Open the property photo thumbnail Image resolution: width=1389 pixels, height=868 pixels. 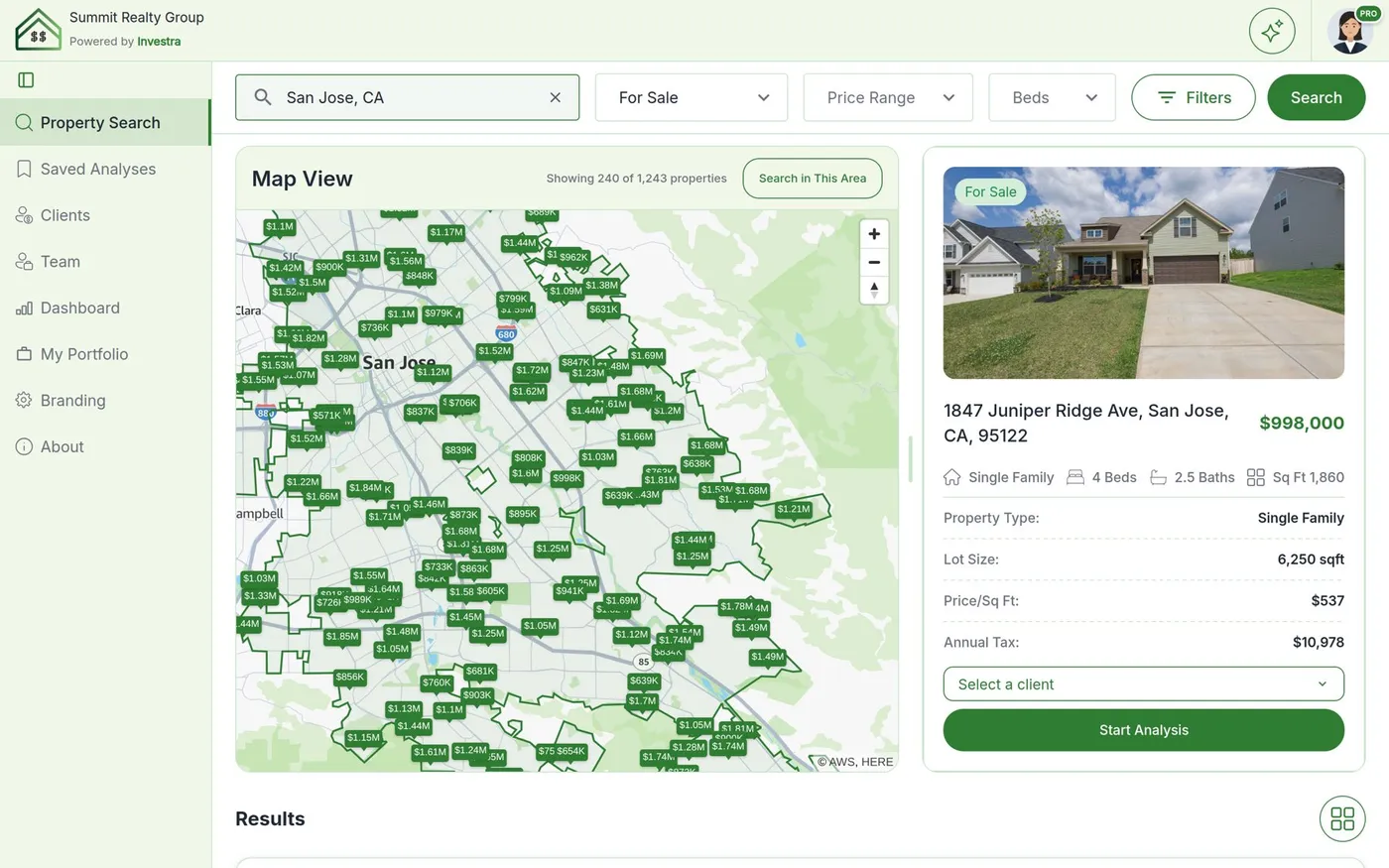point(1143,273)
